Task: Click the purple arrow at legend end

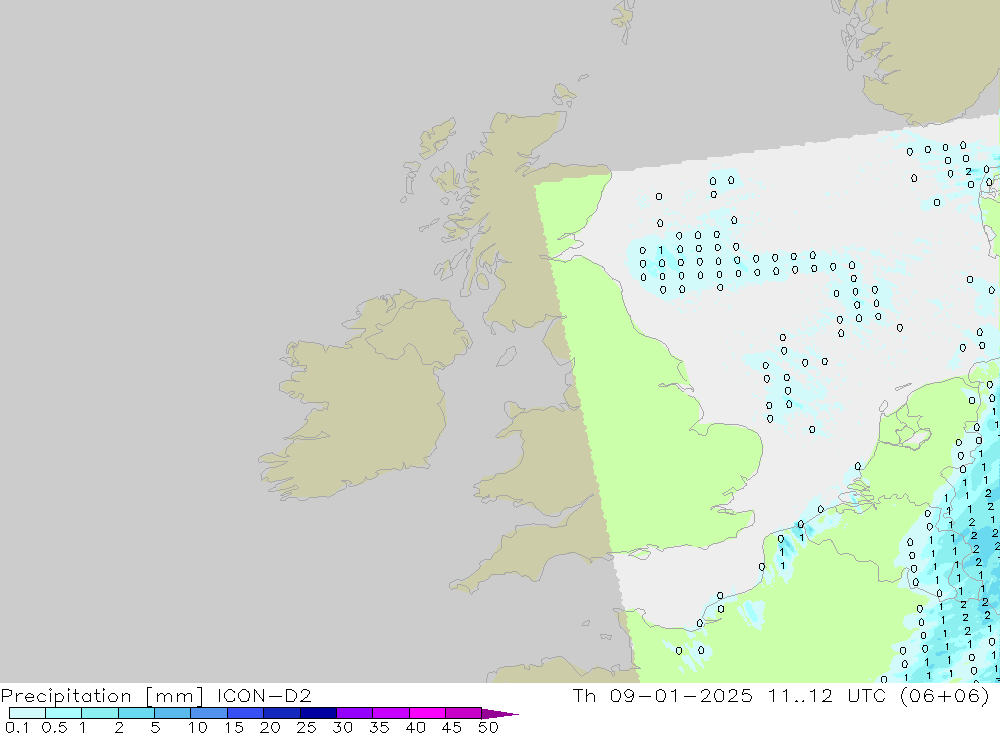Action: point(502,714)
